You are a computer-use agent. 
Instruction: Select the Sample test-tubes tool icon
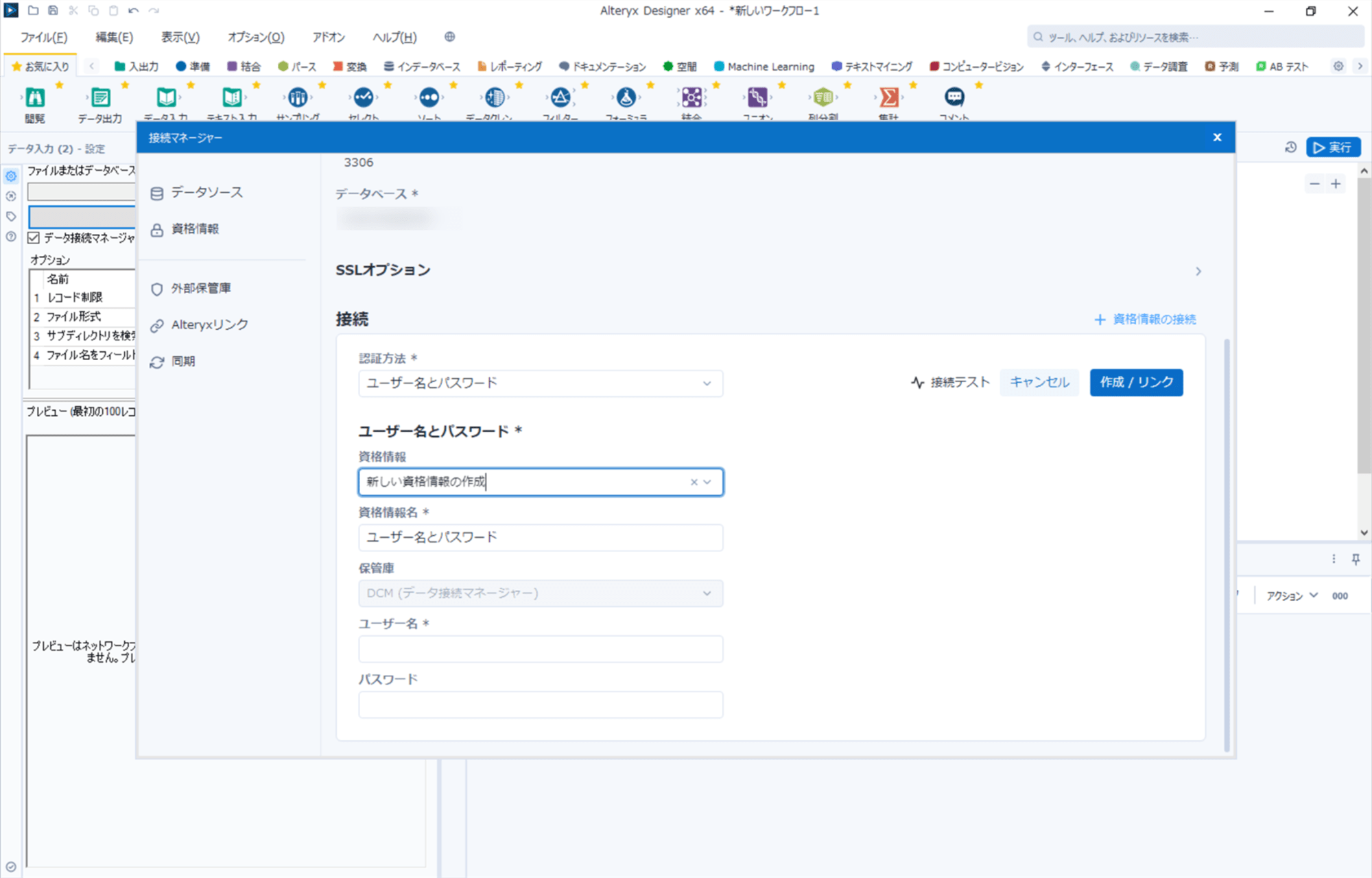(298, 98)
